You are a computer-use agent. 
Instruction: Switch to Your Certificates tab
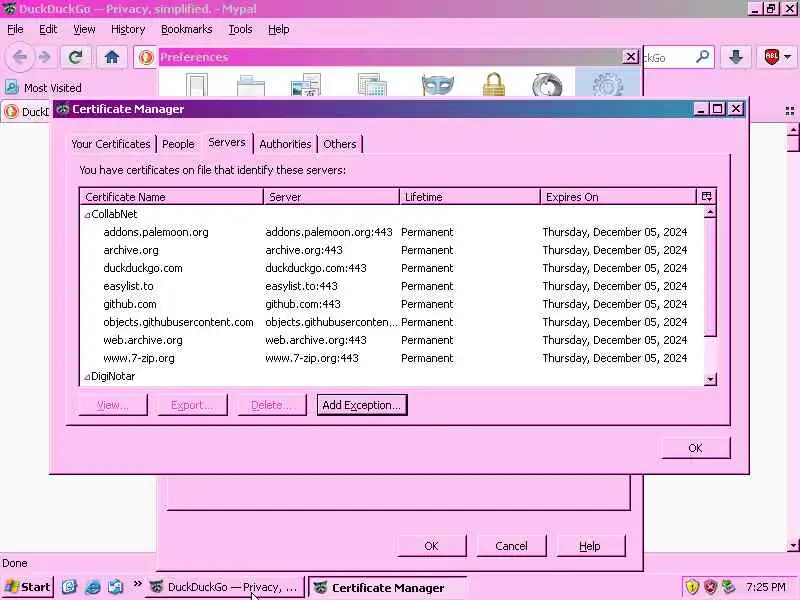click(111, 144)
